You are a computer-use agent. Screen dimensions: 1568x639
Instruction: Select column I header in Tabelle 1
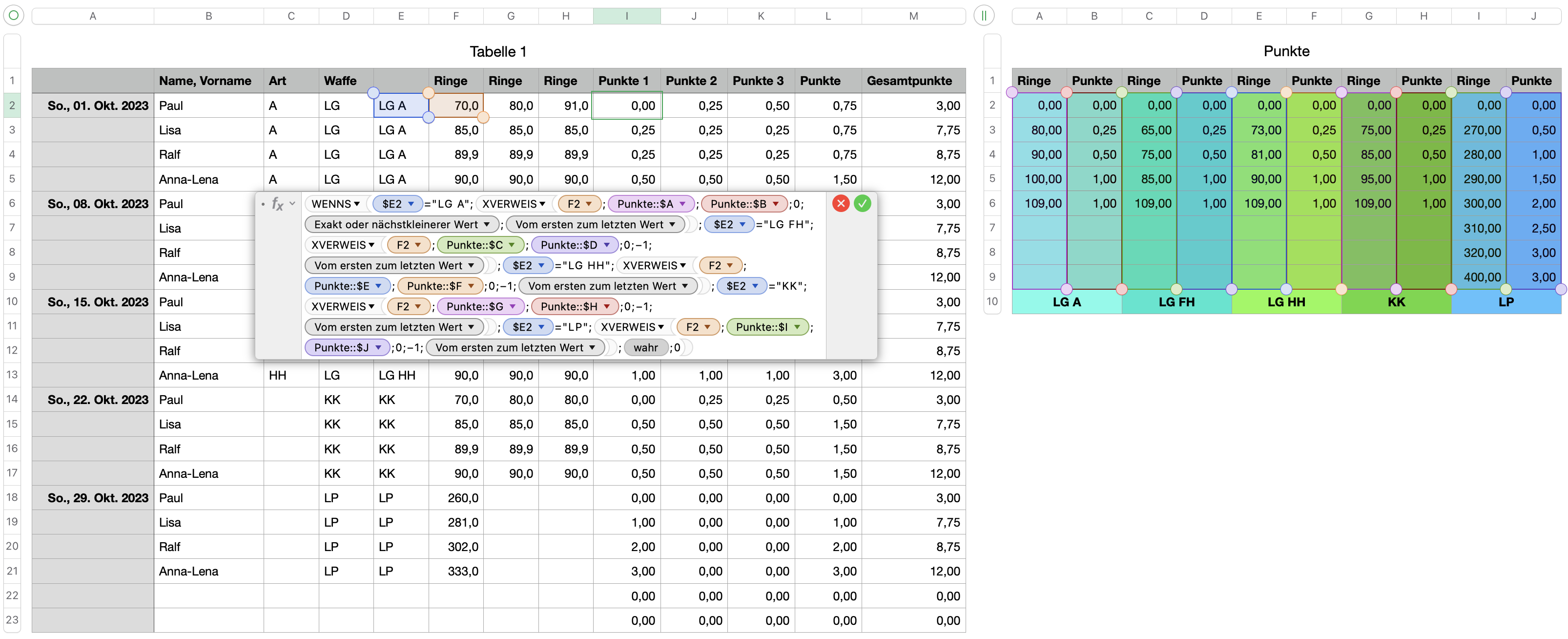coord(626,16)
